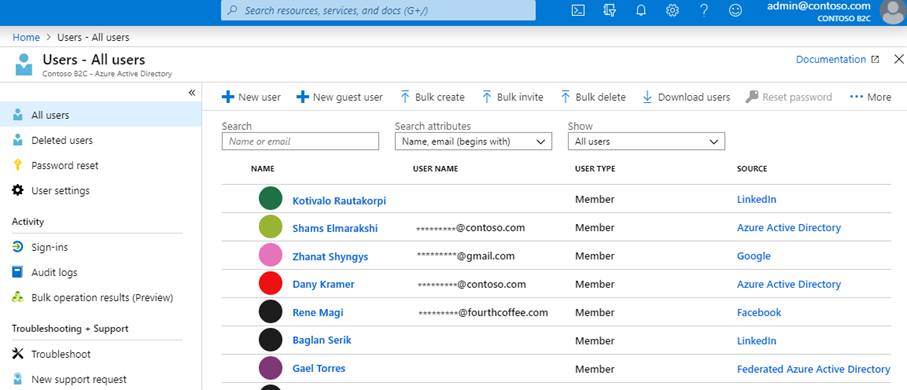The height and width of the screenshot is (390, 907).
Task: Click Reset password in toolbar
Action: (x=789, y=97)
